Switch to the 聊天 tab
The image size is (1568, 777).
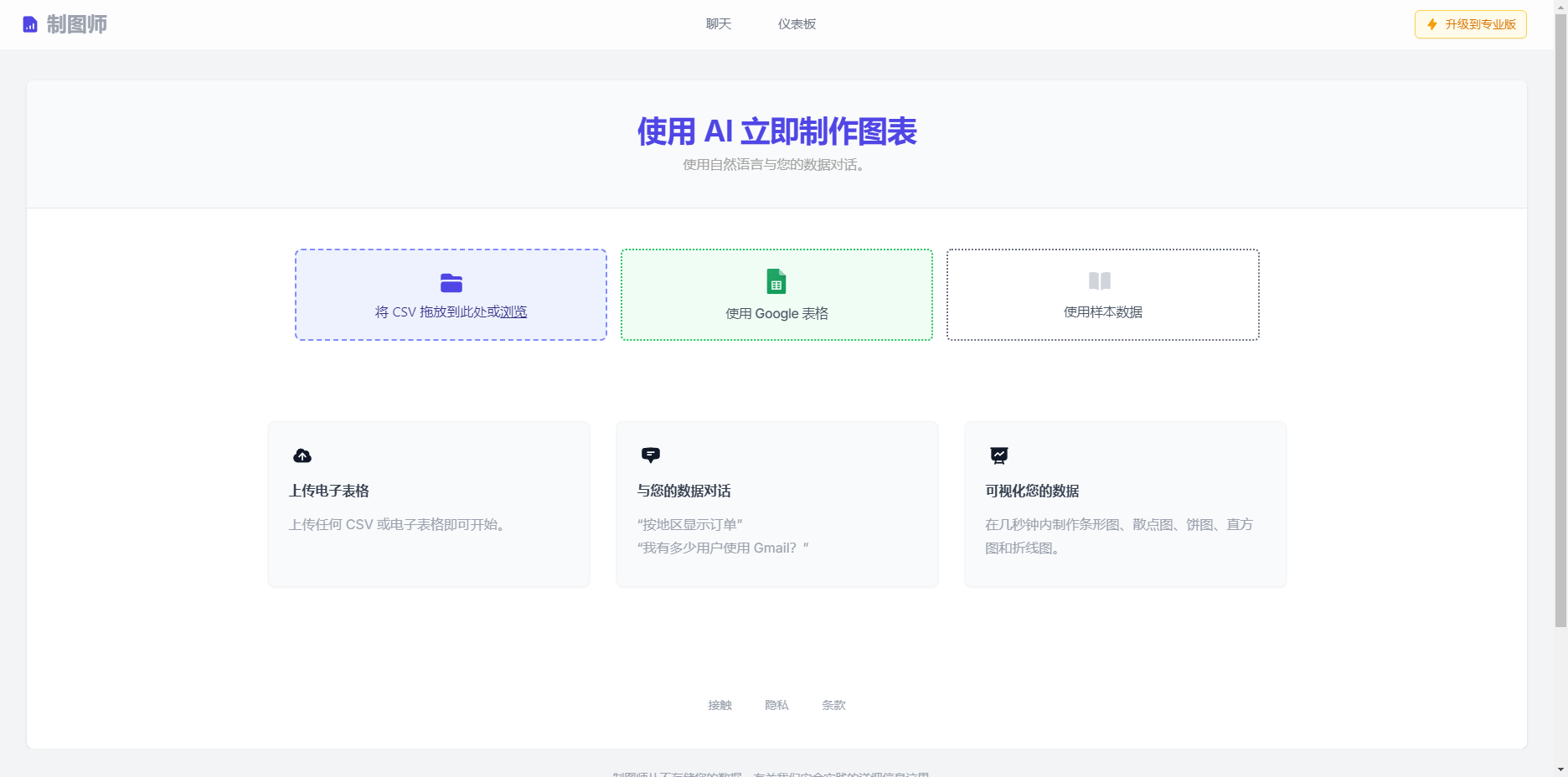point(718,24)
